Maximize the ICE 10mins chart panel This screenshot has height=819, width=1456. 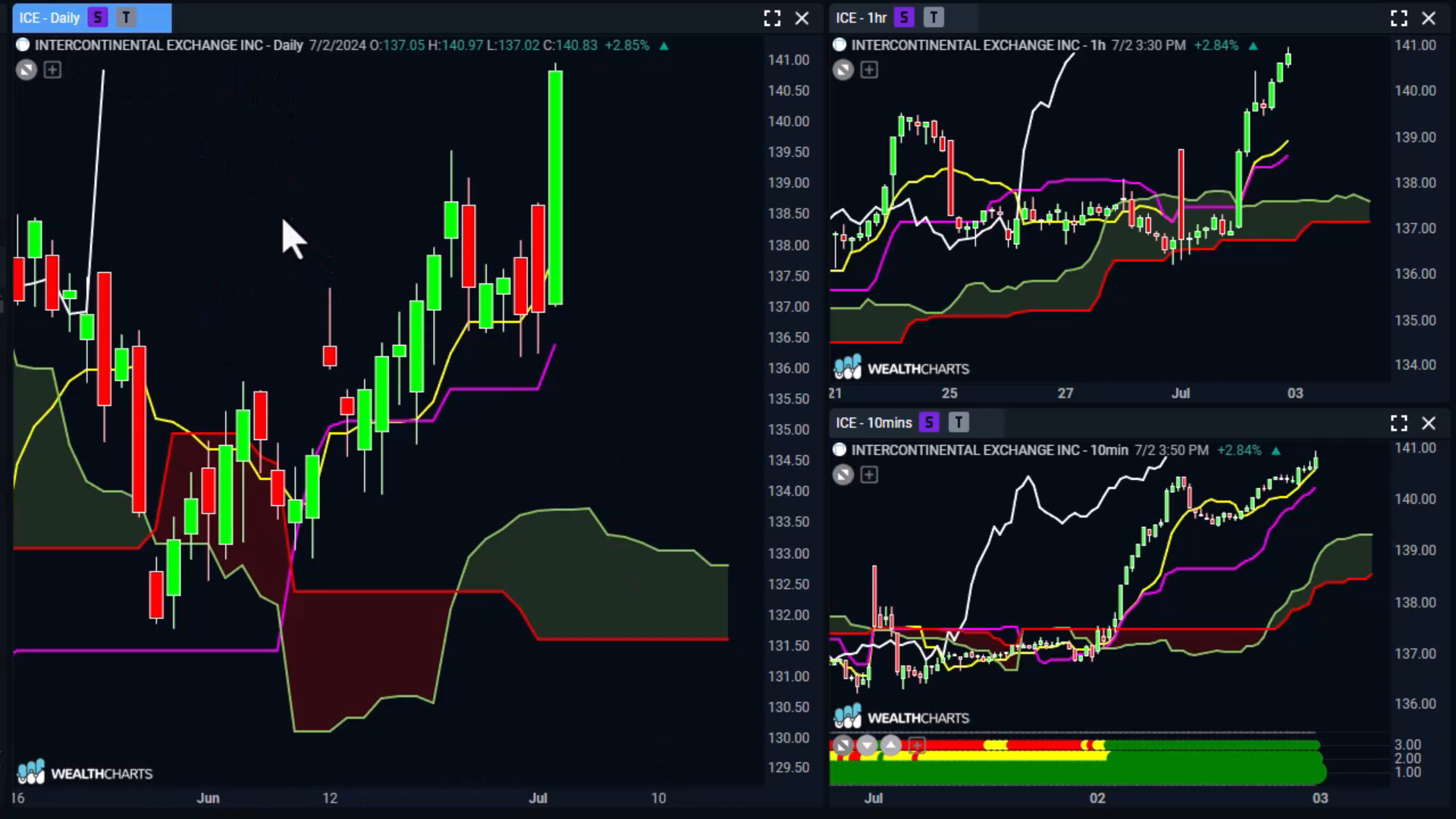point(1399,423)
